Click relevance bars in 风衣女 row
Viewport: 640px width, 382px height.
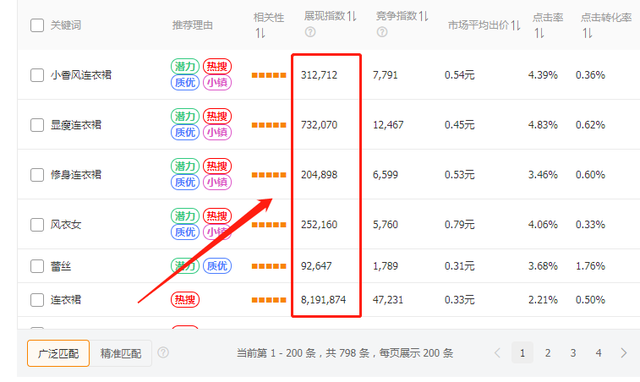(269, 224)
